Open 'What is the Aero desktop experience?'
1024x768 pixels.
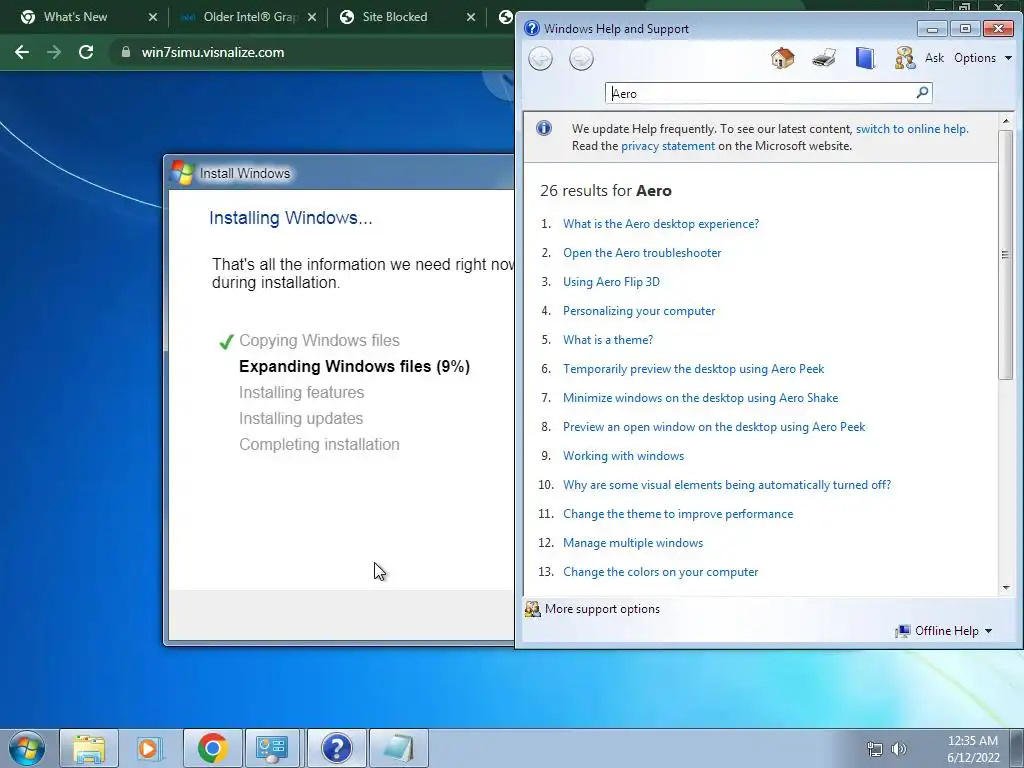(x=661, y=224)
